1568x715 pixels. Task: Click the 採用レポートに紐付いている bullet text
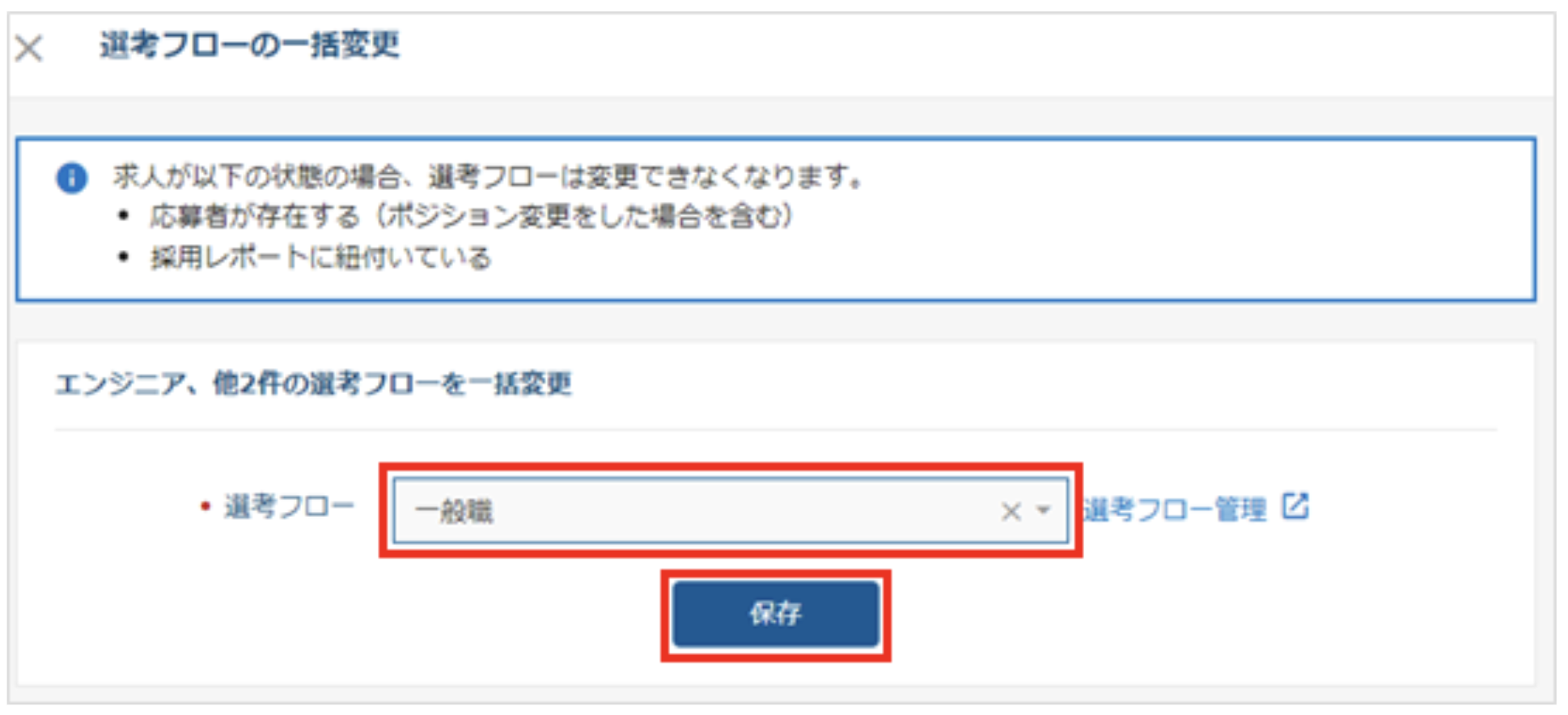[x=320, y=258]
